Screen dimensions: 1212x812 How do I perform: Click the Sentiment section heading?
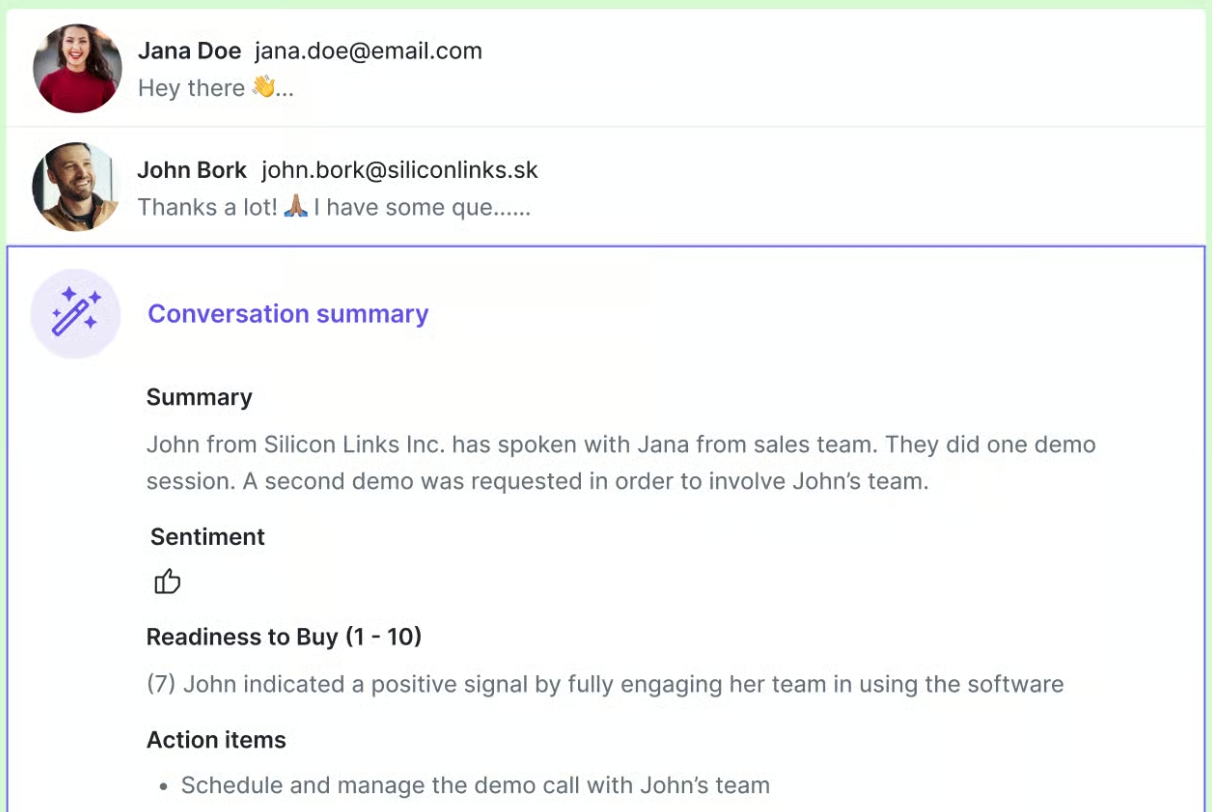207,537
